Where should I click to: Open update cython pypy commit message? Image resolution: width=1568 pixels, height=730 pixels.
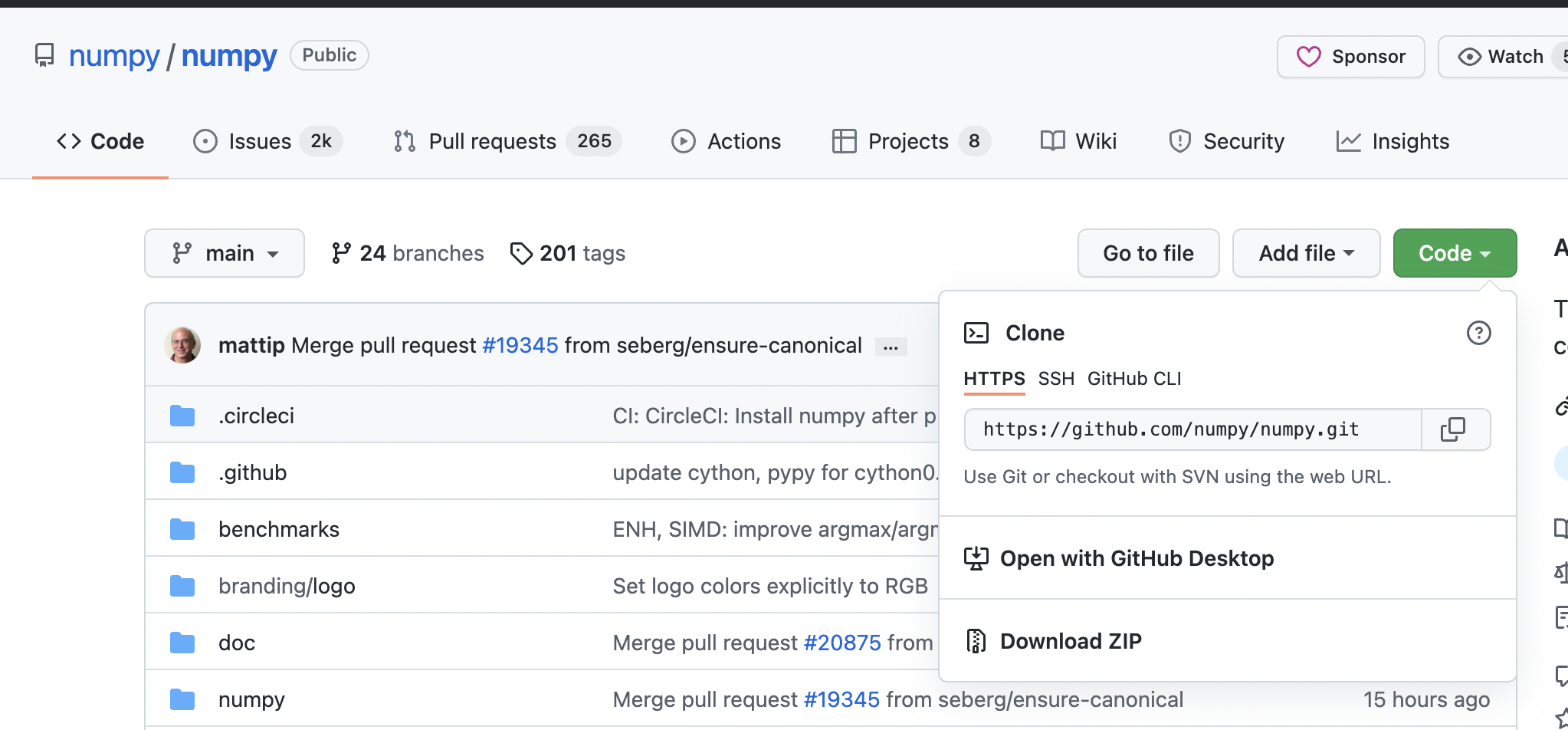(775, 472)
